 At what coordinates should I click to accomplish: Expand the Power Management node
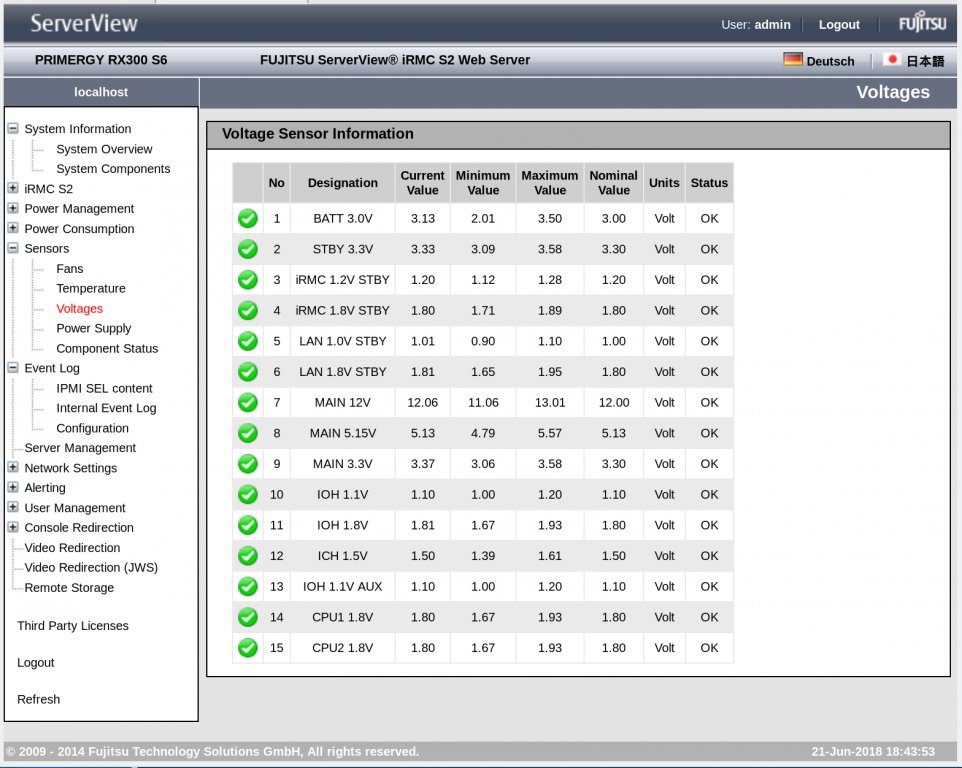(x=13, y=208)
